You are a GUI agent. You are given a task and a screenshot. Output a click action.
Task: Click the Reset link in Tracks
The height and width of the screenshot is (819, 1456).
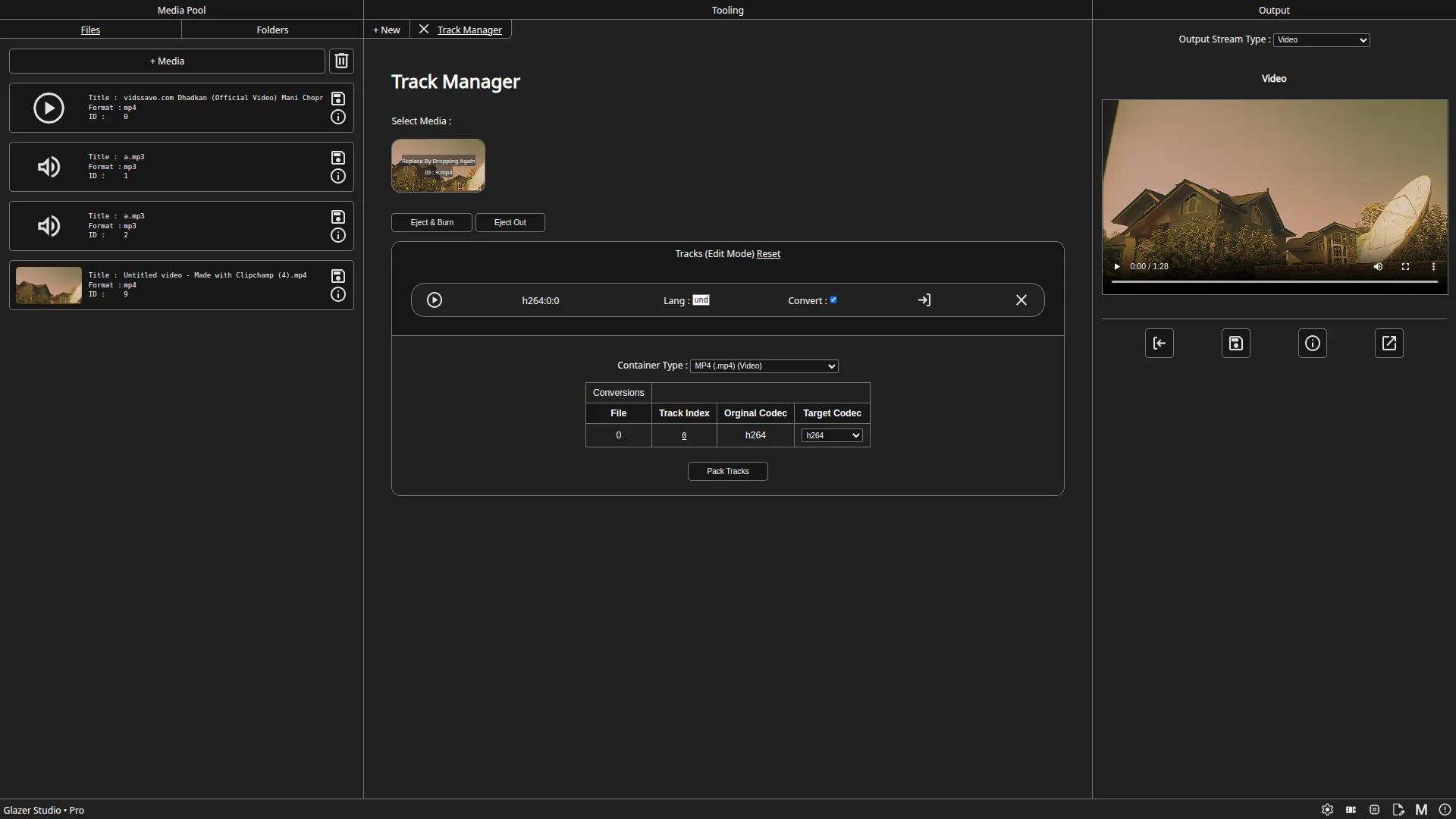768,254
